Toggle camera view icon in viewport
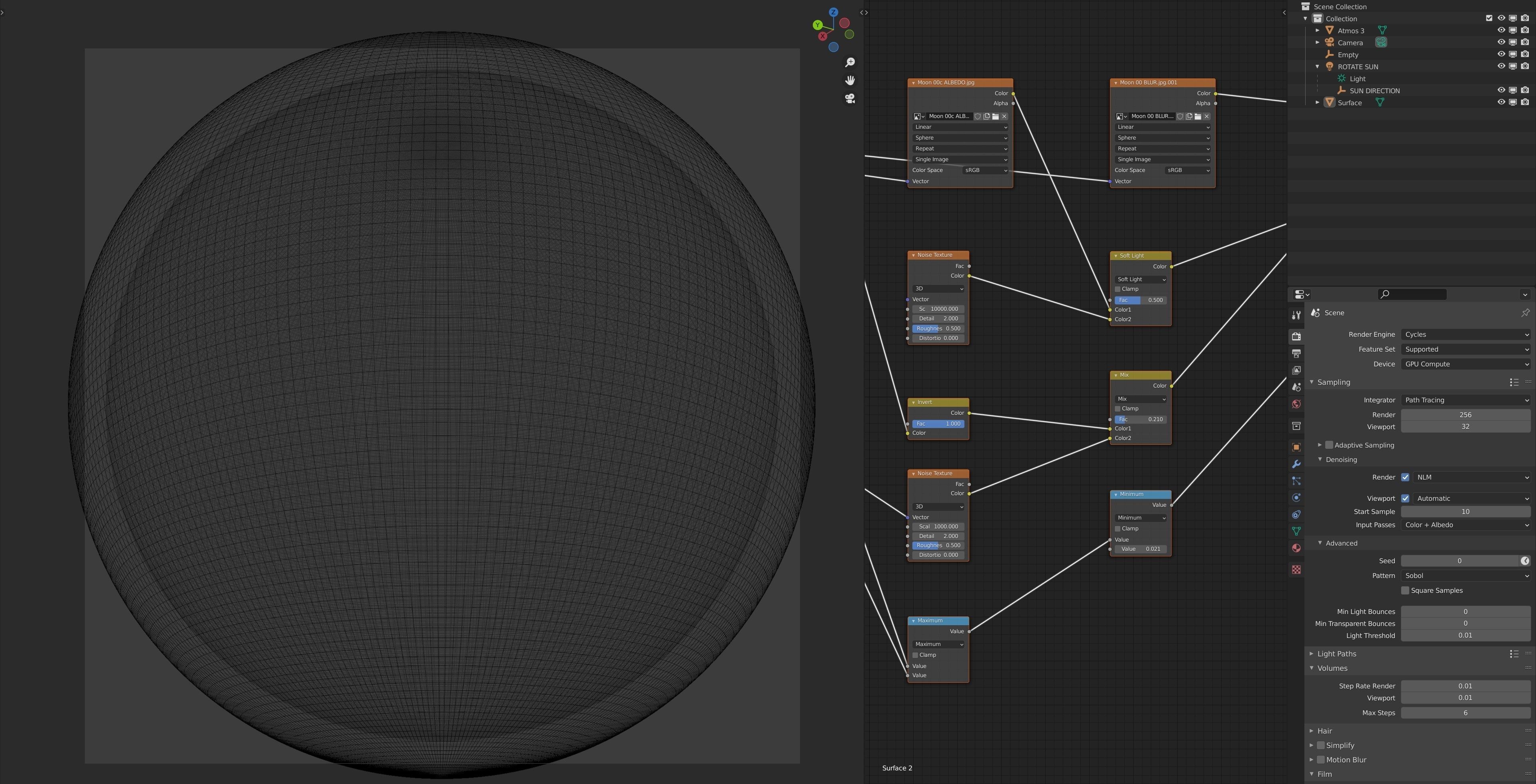 850,98
